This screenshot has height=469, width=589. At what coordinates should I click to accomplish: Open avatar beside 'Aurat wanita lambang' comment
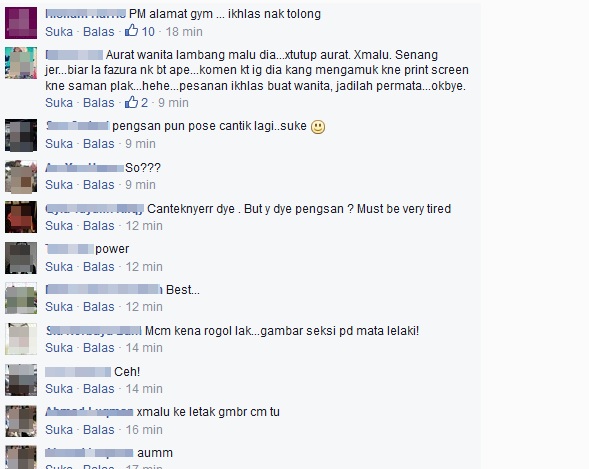21,63
